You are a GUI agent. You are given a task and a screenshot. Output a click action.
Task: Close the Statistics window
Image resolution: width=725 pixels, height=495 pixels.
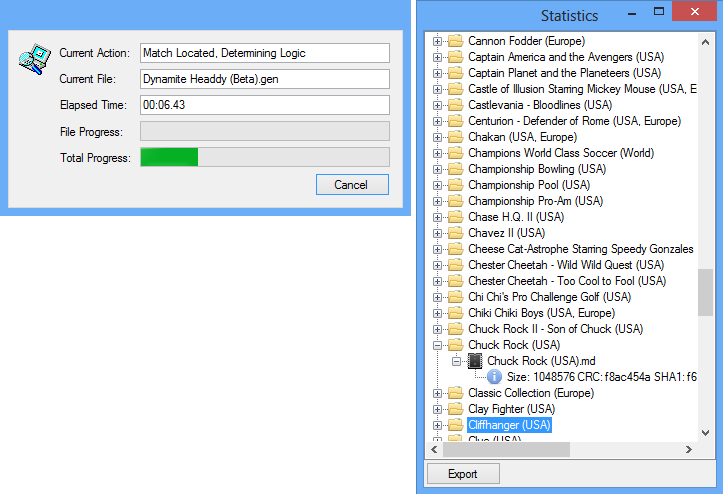pos(694,12)
